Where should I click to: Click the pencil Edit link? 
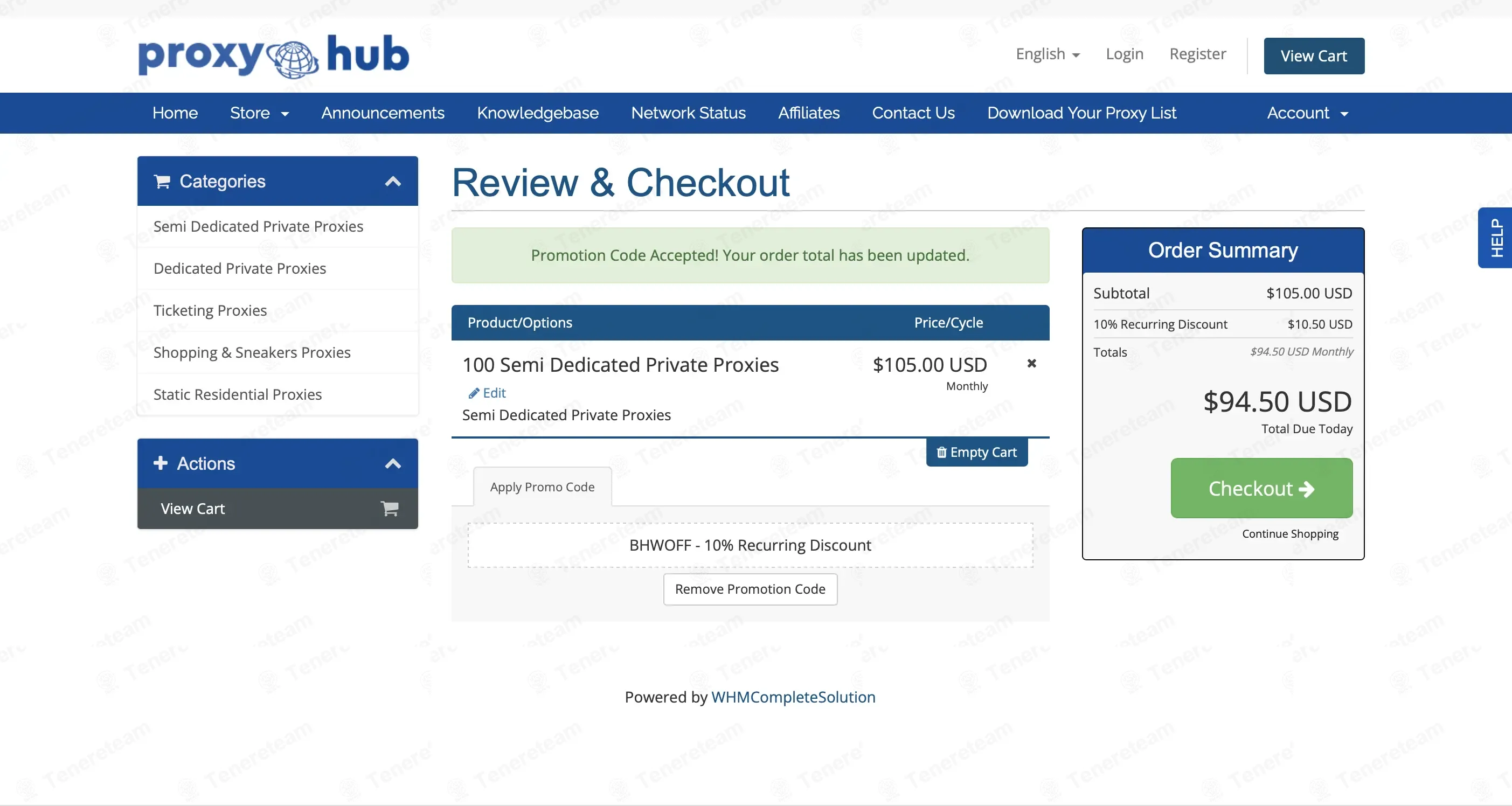487,393
